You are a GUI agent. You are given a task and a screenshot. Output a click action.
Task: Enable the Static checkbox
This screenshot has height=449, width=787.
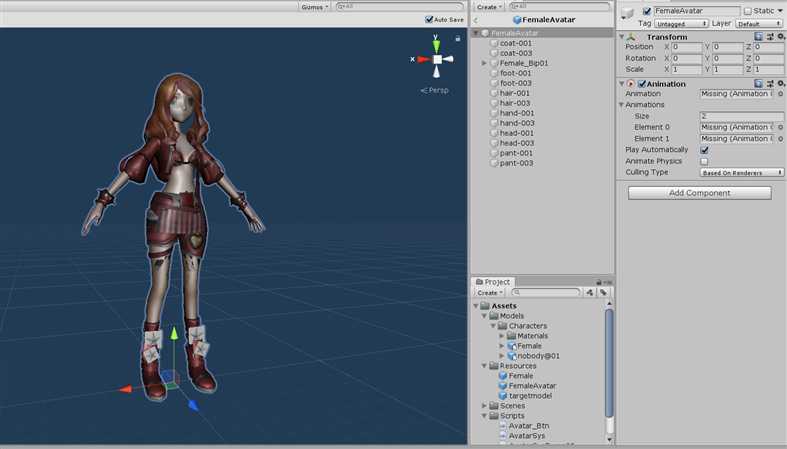747,11
